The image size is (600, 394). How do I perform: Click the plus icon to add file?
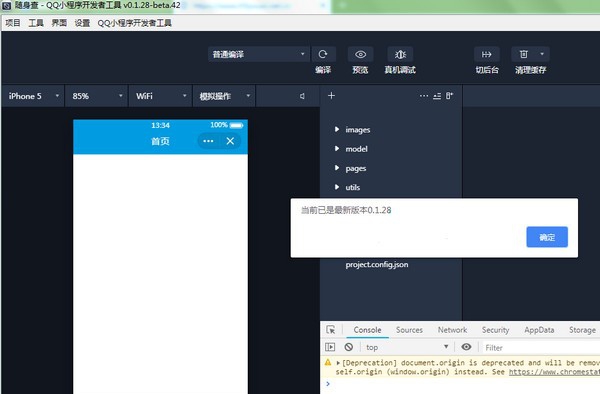pos(331,96)
